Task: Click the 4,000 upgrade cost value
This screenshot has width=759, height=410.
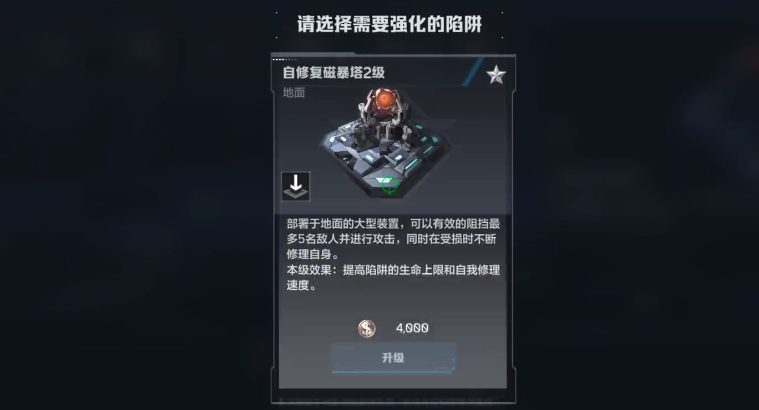Action: pos(412,328)
